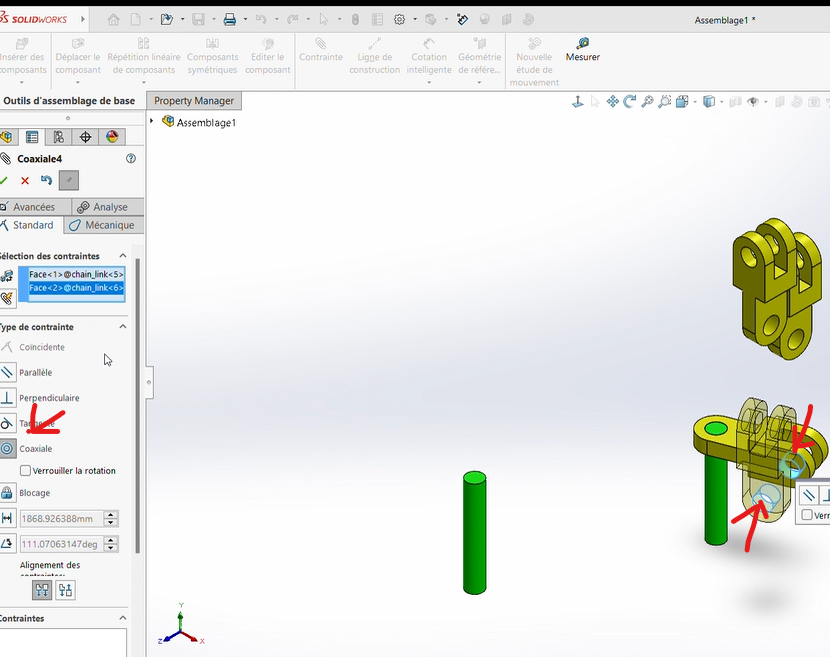Image resolution: width=830 pixels, height=657 pixels.
Task: Click the distance value field 1868.926388mm
Action: [61, 519]
